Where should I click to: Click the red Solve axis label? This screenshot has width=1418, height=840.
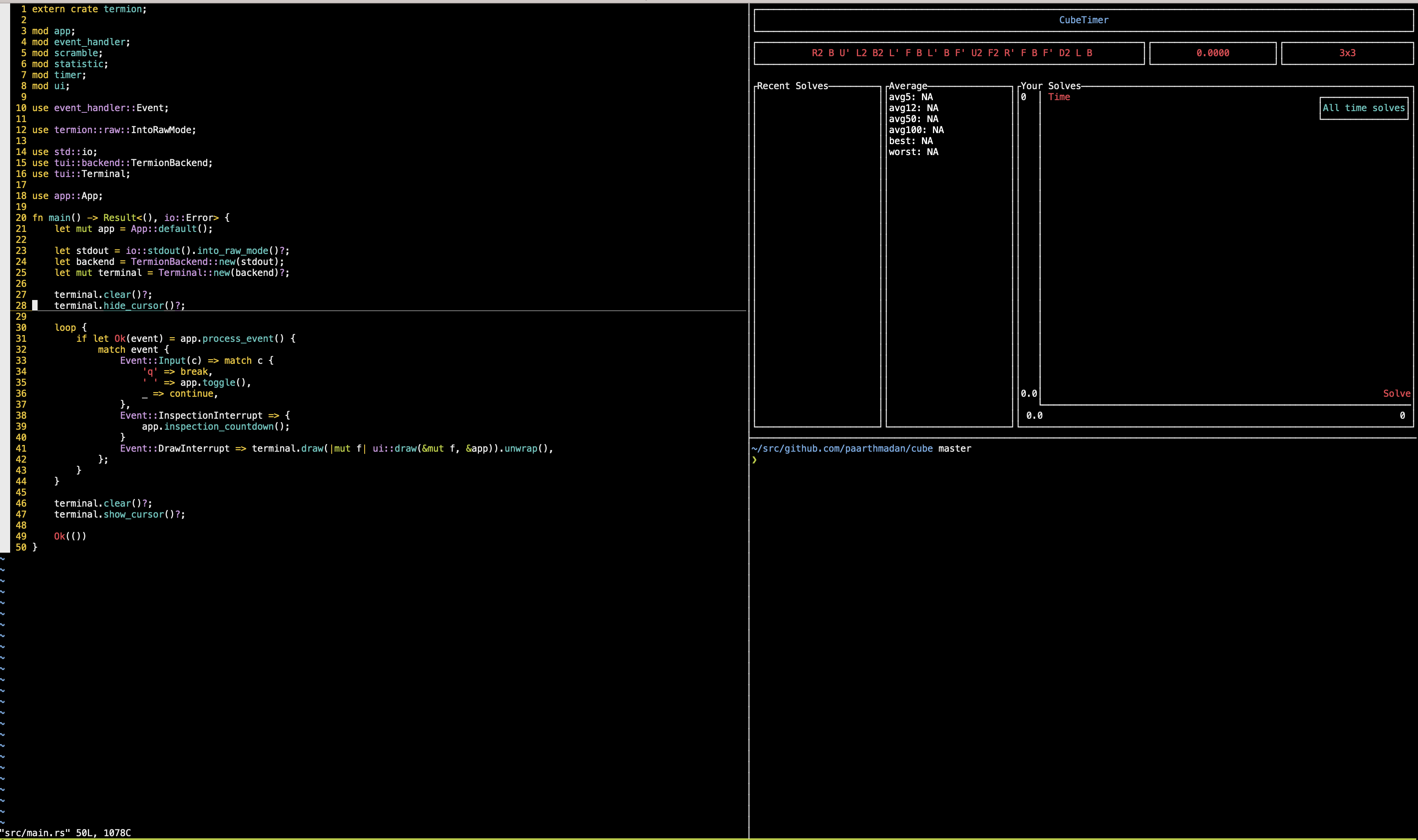pyautogui.click(x=1396, y=393)
